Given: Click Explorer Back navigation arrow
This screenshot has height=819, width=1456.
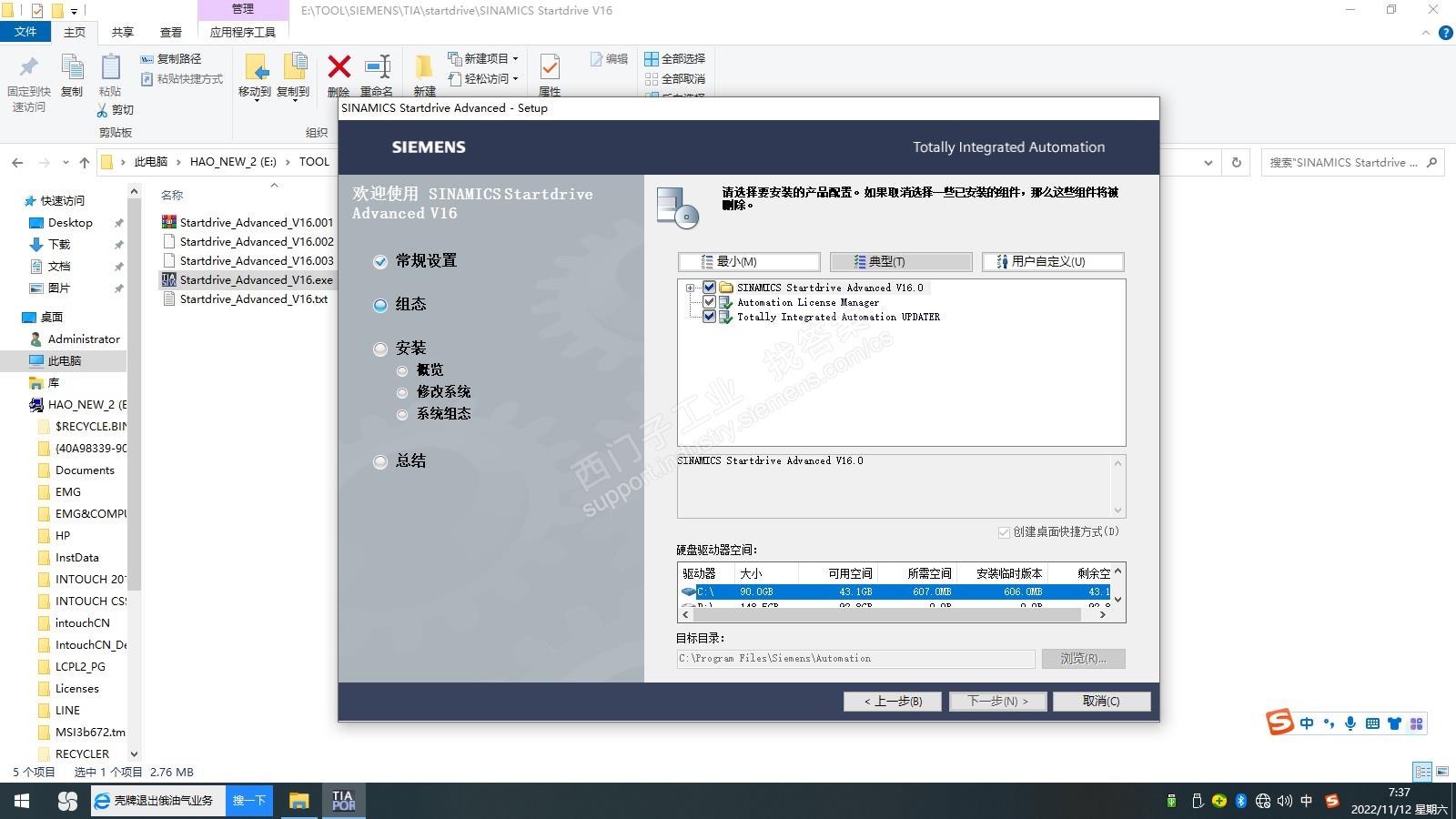Looking at the screenshot, I should 17,163.
